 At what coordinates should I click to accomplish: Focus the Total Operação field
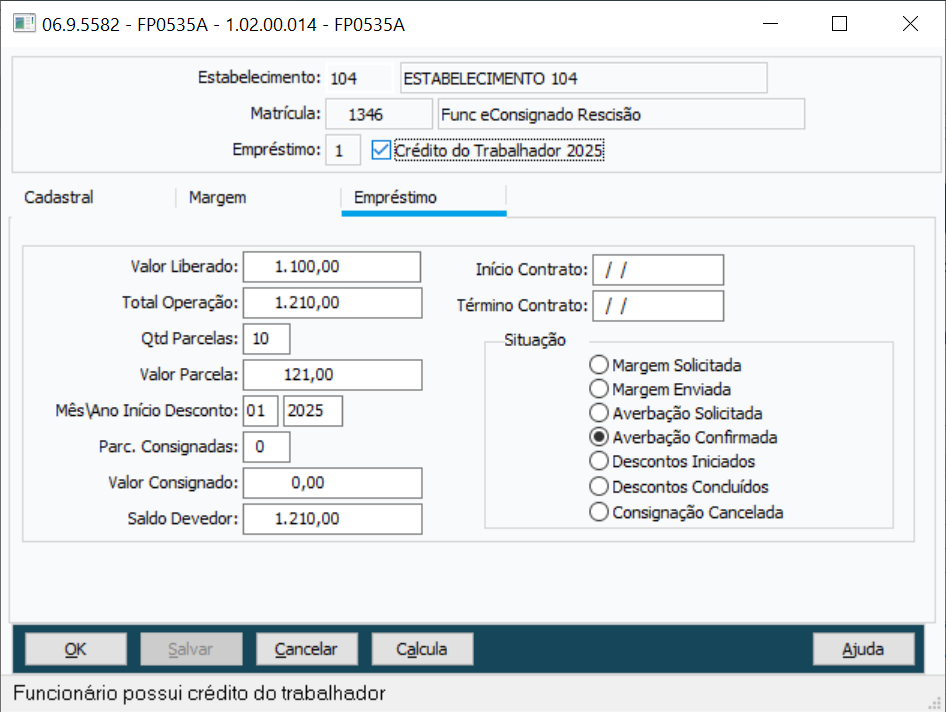[x=332, y=303]
